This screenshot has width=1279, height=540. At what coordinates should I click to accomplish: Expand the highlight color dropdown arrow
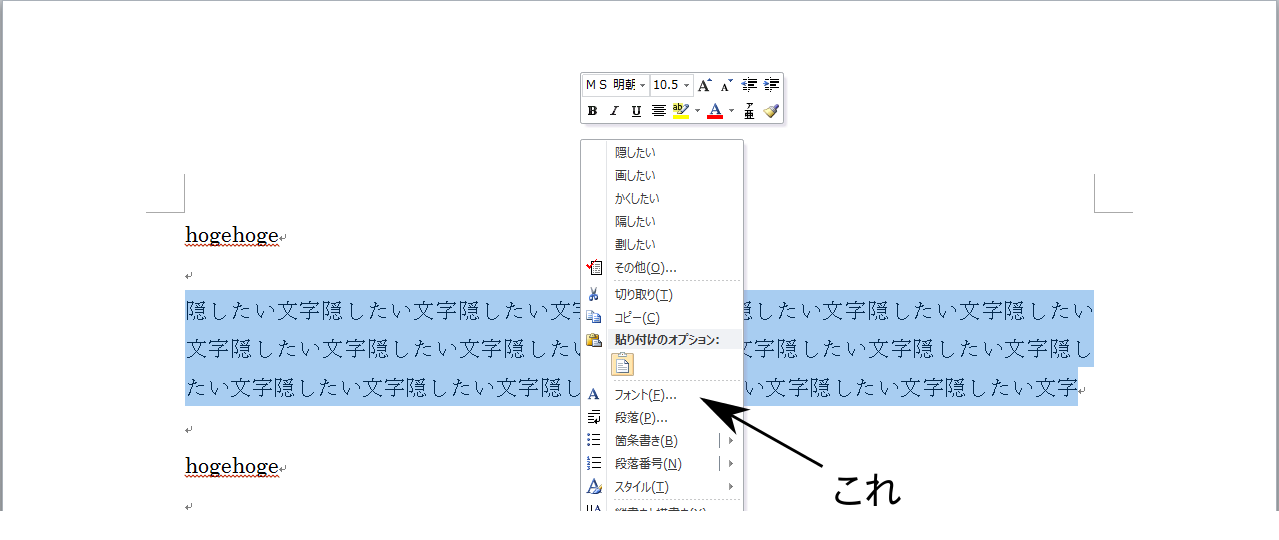(697, 111)
